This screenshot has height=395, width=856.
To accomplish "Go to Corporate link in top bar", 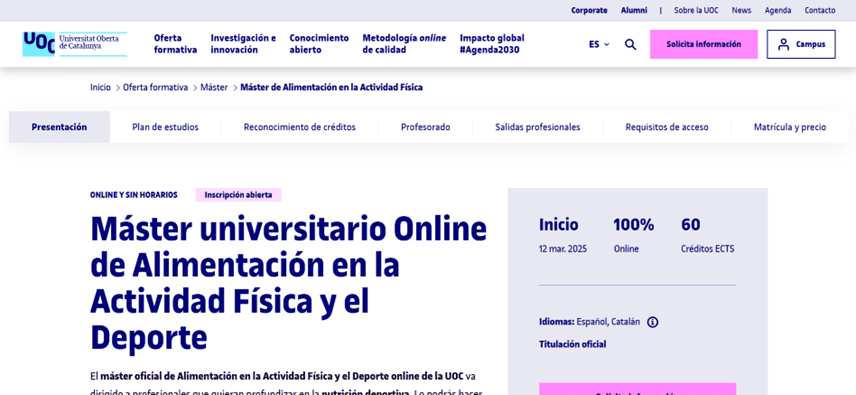I will pyautogui.click(x=589, y=10).
